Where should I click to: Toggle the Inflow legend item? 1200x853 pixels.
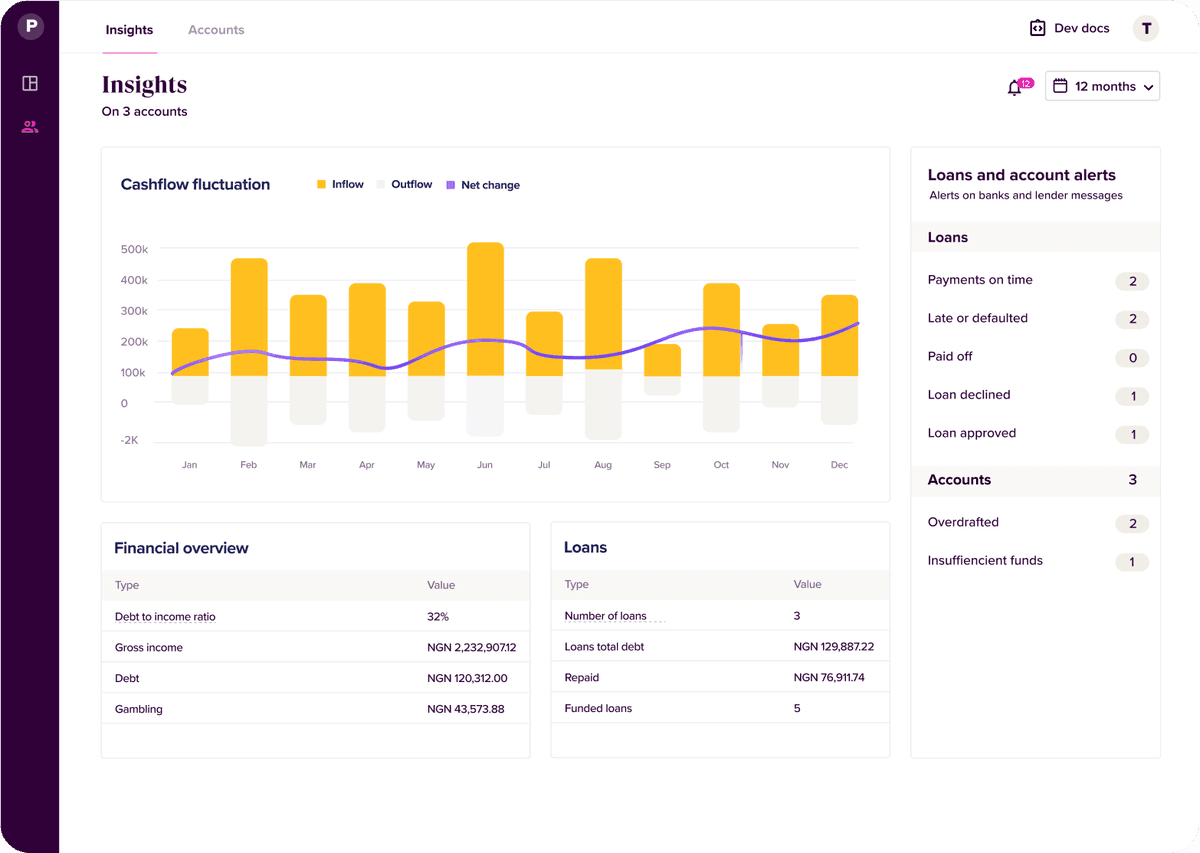point(340,185)
